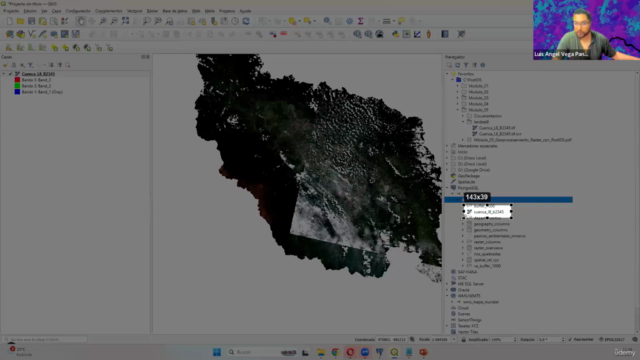
Task: Collapse the Favoritos tree node
Action: [x=447, y=74]
